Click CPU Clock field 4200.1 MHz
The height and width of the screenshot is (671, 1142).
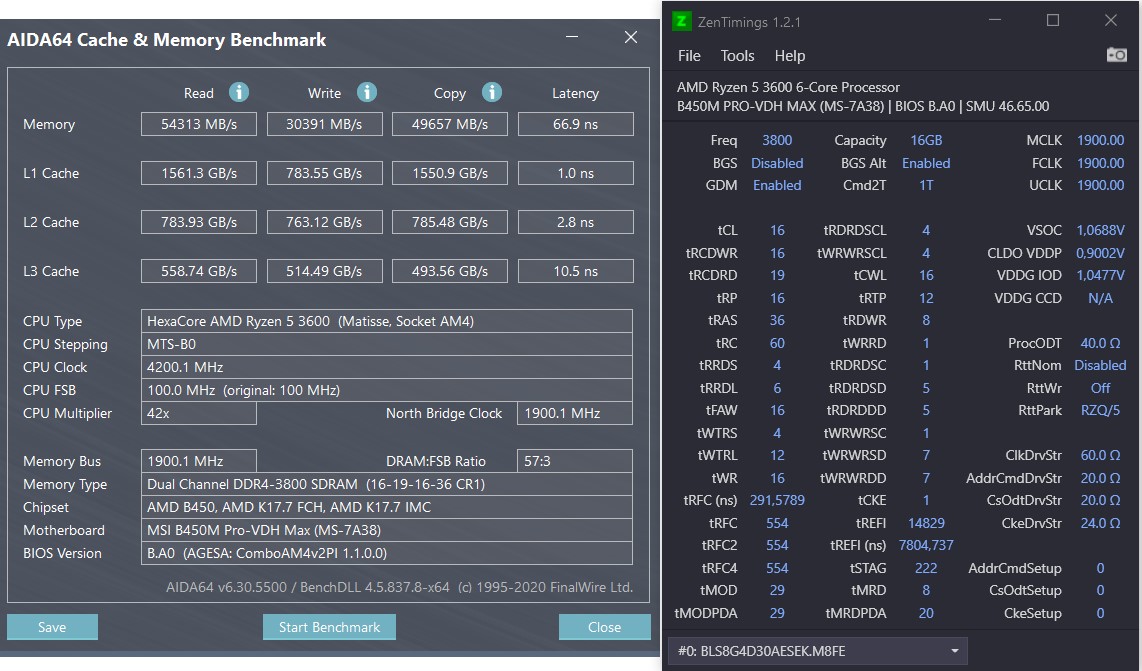[x=387, y=367]
